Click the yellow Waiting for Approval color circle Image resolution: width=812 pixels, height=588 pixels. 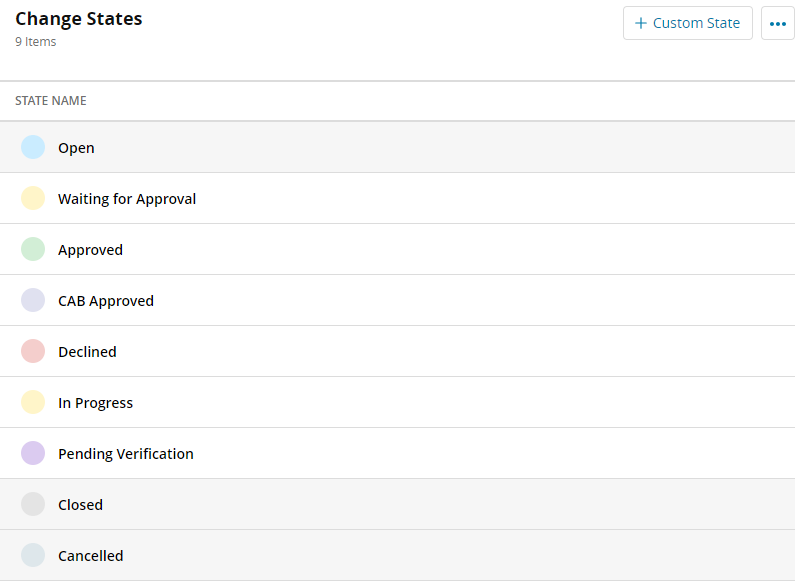click(33, 199)
